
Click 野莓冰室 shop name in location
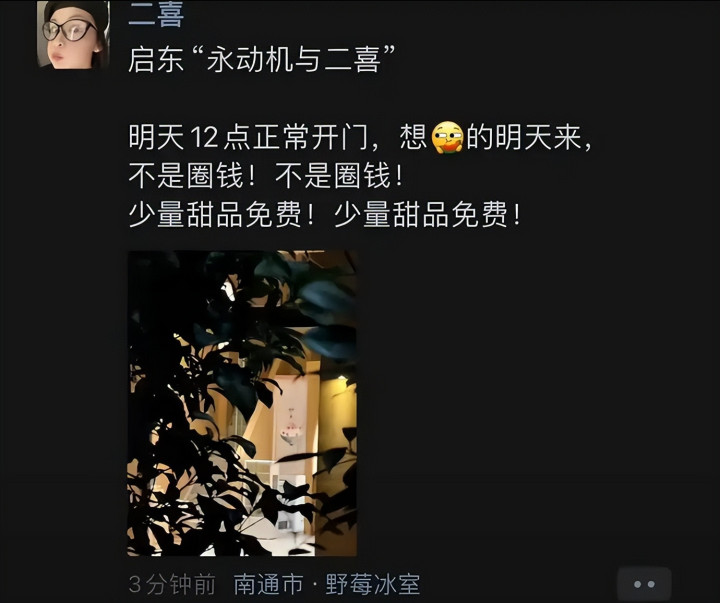click(372, 585)
